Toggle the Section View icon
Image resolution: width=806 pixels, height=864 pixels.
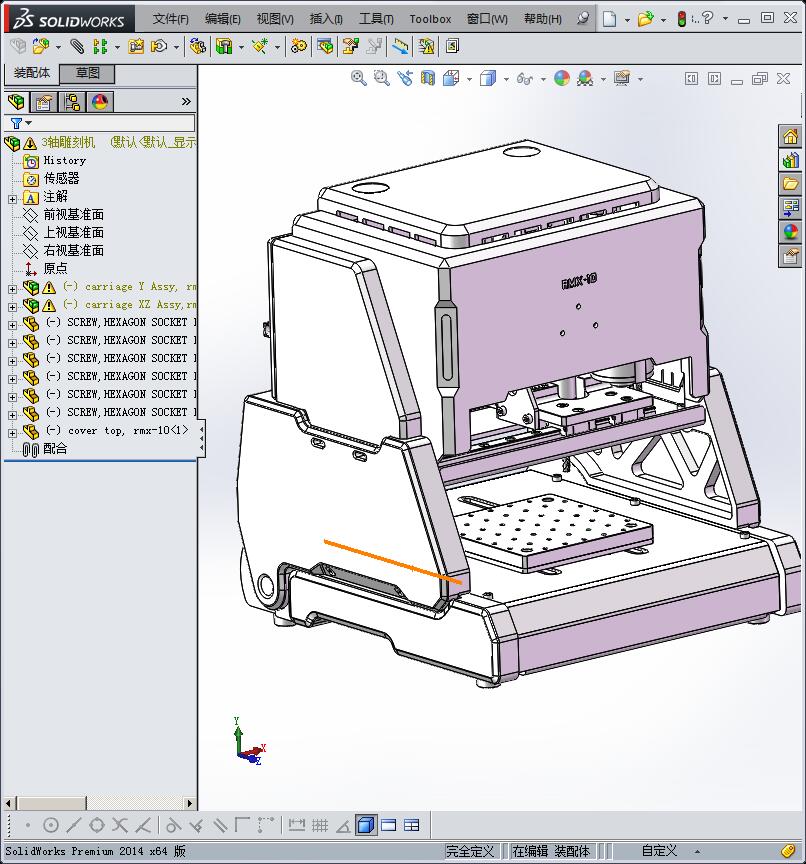point(428,78)
